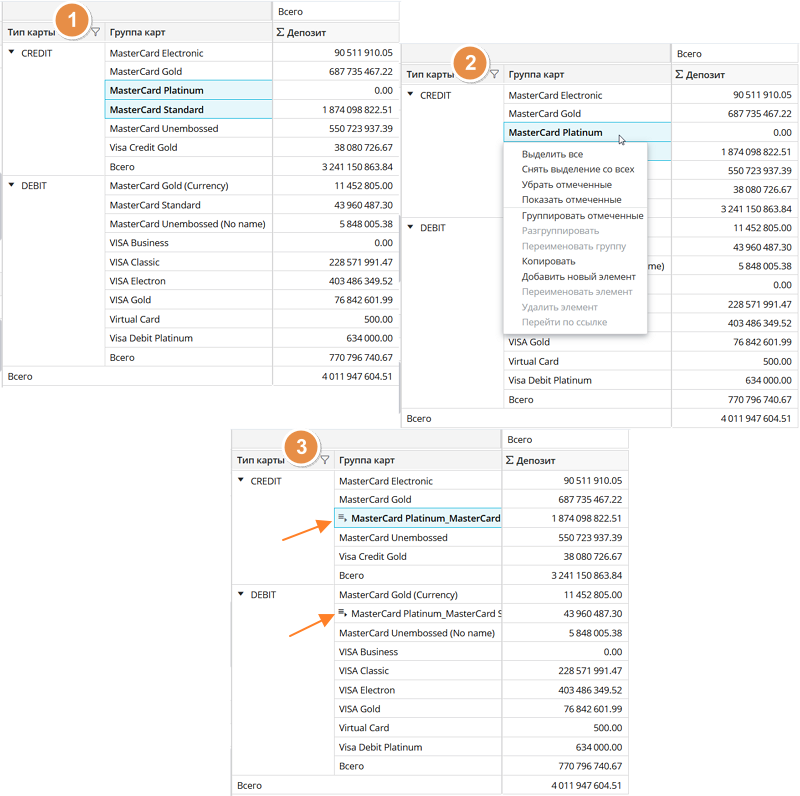Click the sigma Депозит header in table 1
Viewport: 800px width, 796px height.
[x=335, y=33]
